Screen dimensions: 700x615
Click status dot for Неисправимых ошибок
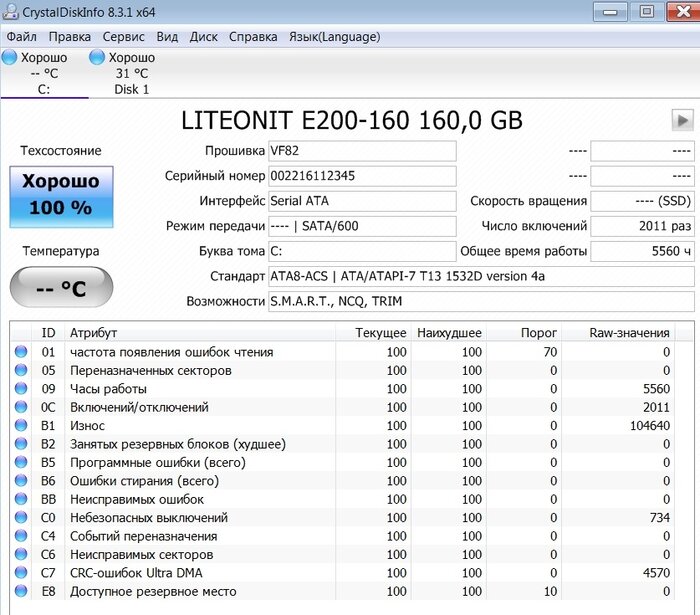[x=21, y=499]
